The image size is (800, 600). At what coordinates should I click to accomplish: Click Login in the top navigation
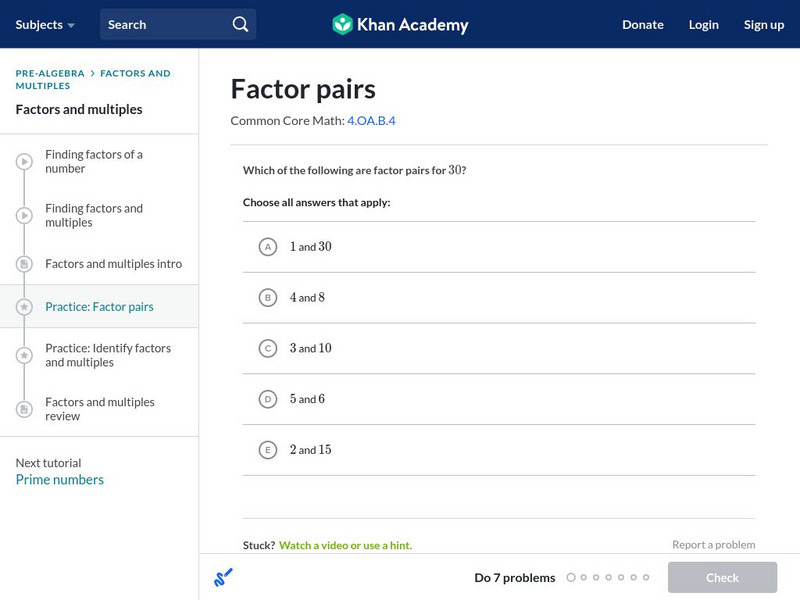pyautogui.click(x=703, y=24)
